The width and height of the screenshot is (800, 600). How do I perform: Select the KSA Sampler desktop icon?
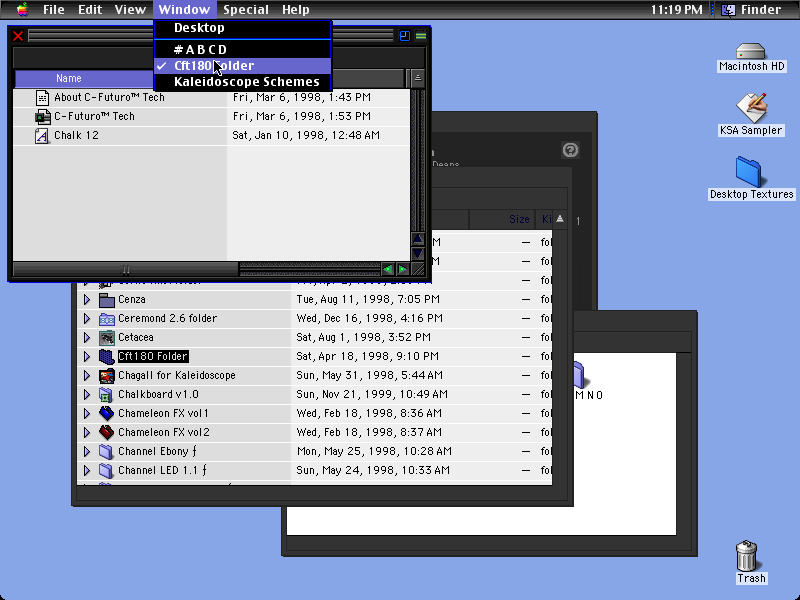click(x=752, y=108)
